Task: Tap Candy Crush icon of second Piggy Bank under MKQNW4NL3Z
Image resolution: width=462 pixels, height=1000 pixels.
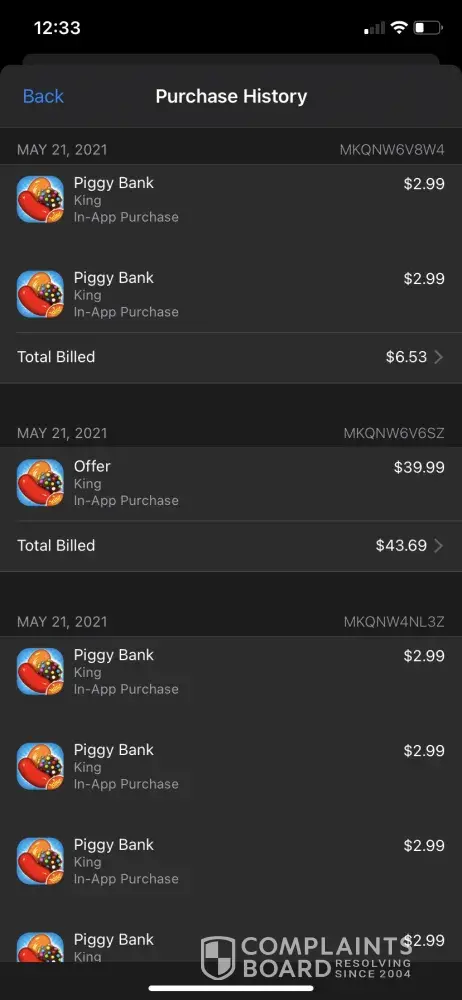Action: [40, 766]
